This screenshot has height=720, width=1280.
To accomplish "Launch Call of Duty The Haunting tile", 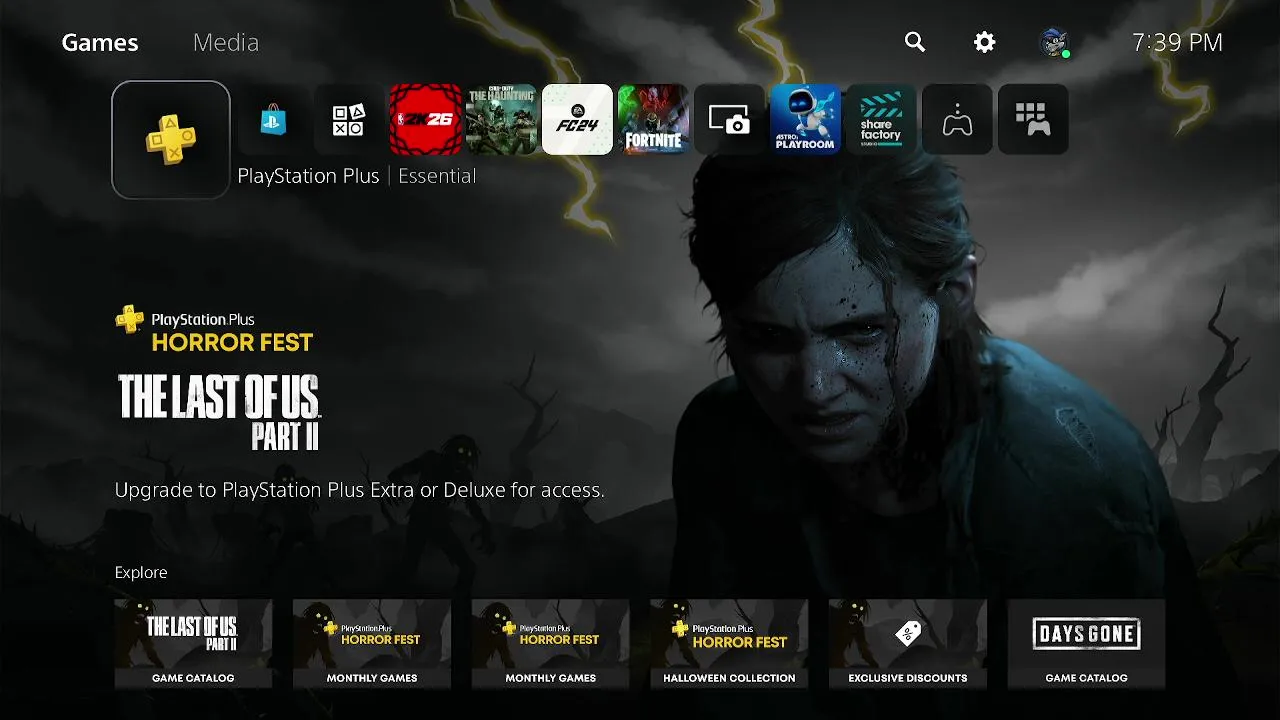I will (501, 120).
